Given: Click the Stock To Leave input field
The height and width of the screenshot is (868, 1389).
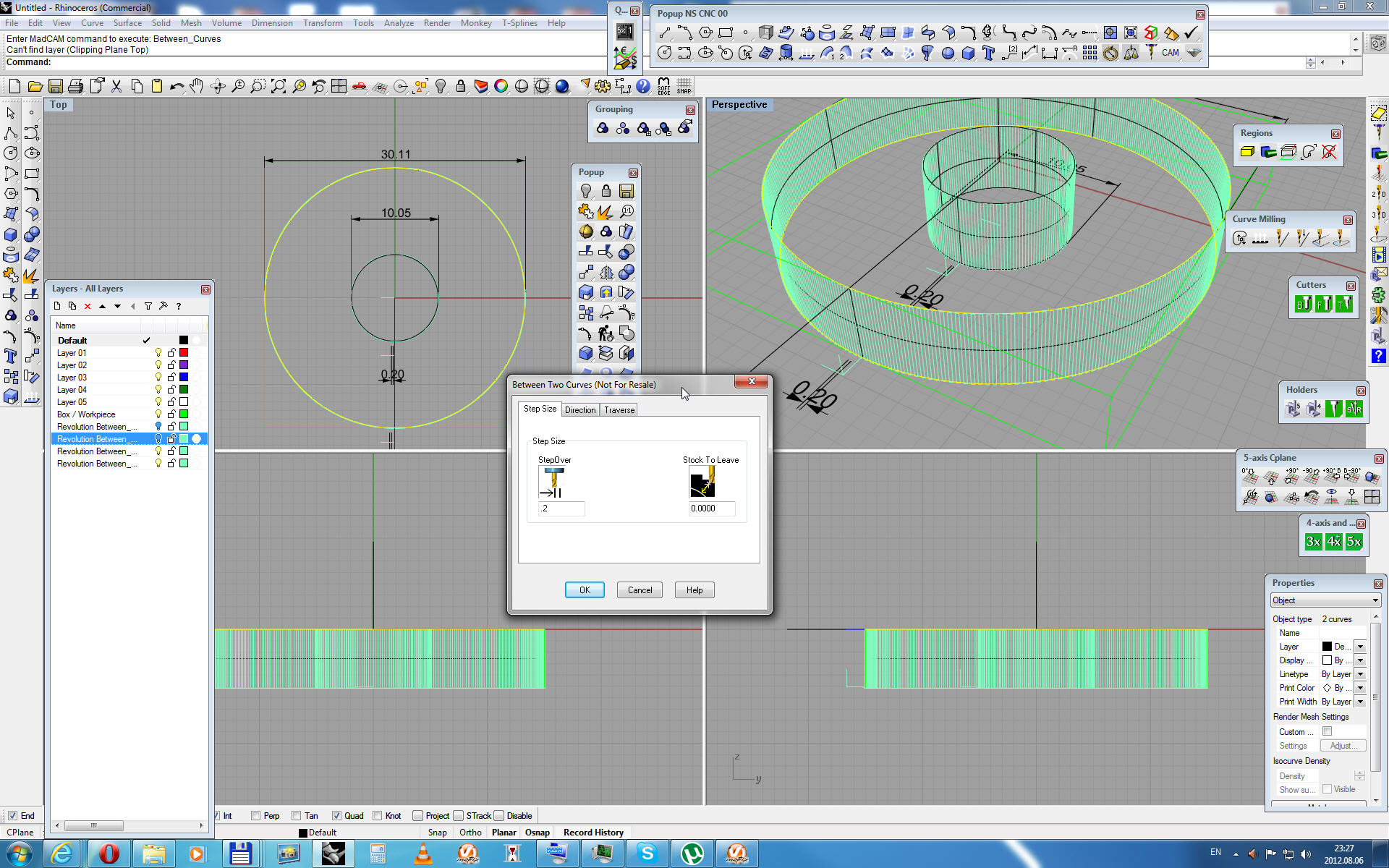Looking at the screenshot, I should (x=711, y=509).
